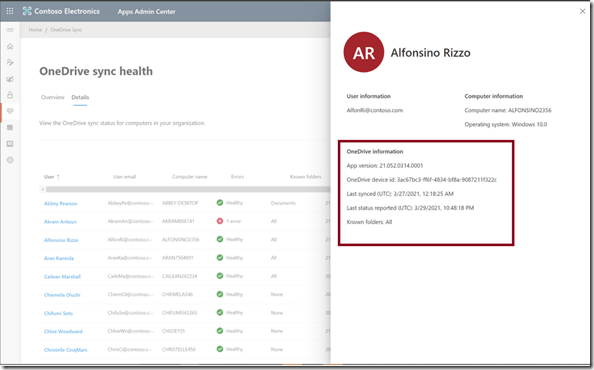The width and height of the screenshot is (594, 370).
Task: Click the AR avatar circle
Action: (x=364, y=52)
